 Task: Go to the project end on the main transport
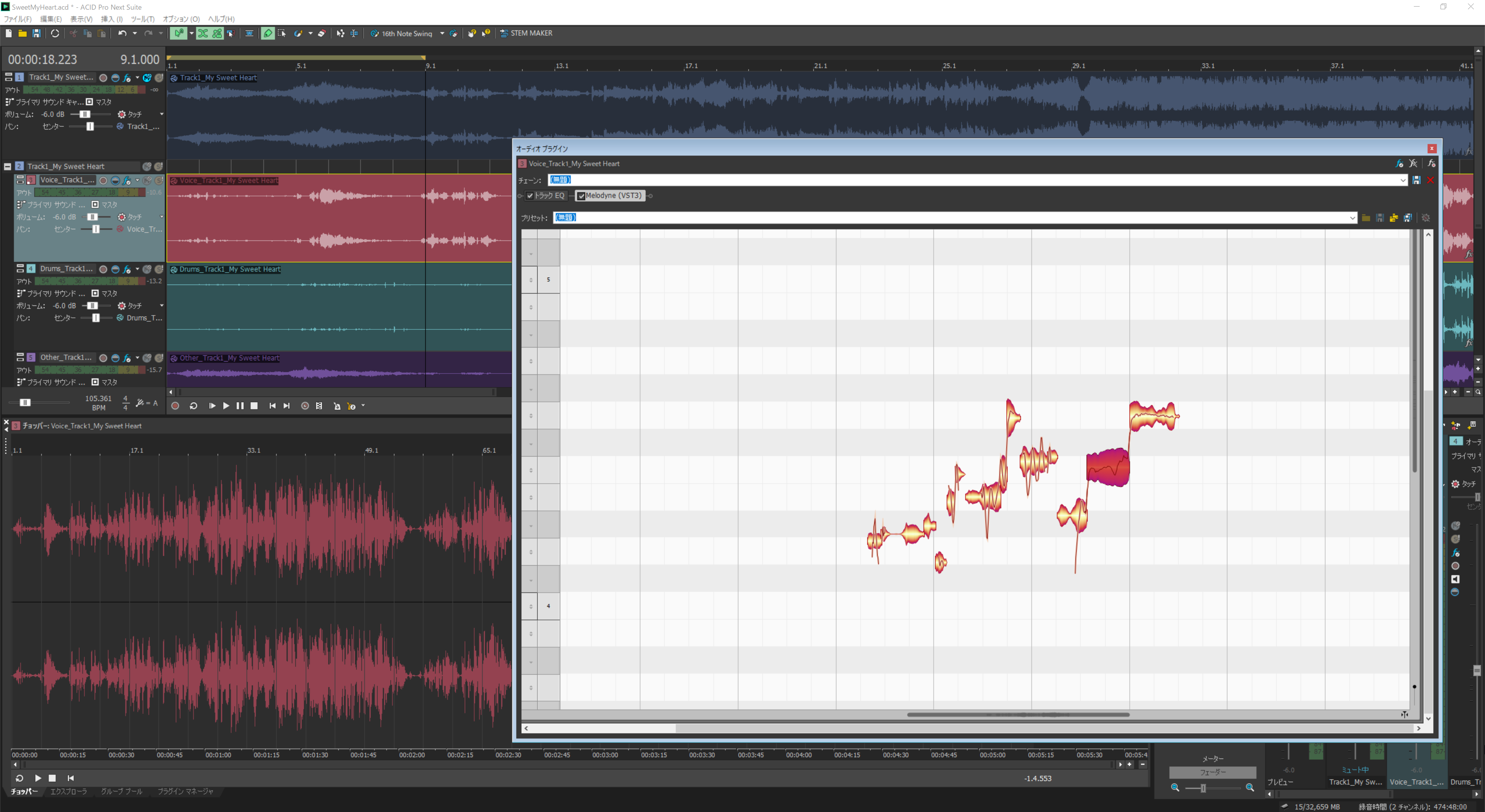click(287, 406)
